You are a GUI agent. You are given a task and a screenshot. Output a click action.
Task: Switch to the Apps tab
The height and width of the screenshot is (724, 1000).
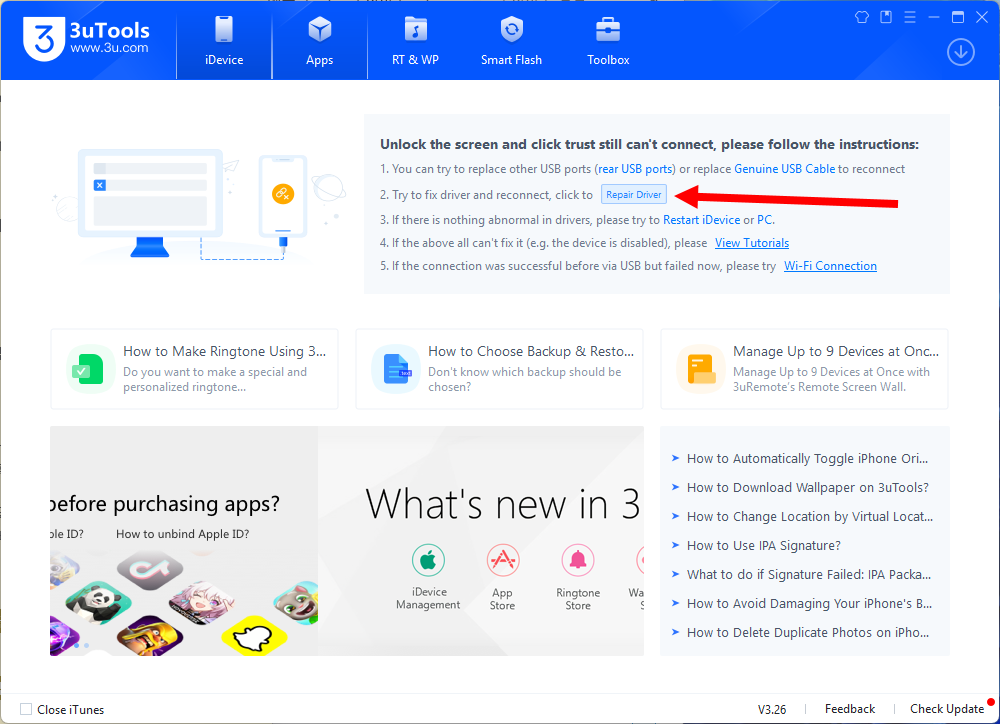click(320, 41)
